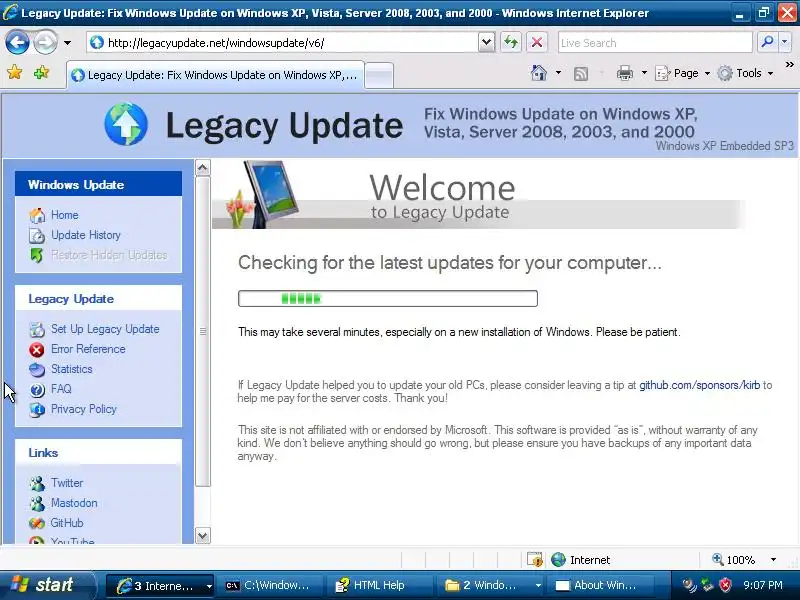Open Error Reference link
Viewport: 800px width, 600px height.
point(88,349)
